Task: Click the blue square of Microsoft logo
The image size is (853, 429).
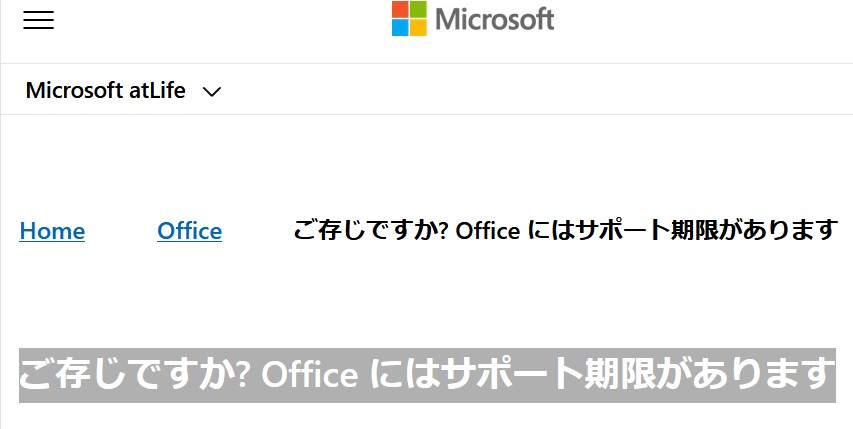Action: point(400,27)
